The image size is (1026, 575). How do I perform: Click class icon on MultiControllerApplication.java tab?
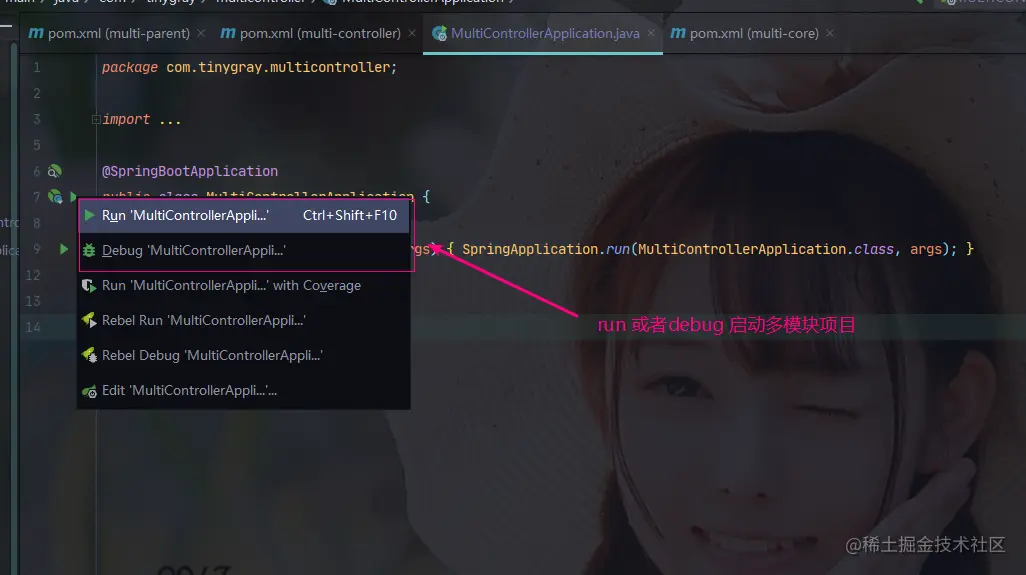440,33
